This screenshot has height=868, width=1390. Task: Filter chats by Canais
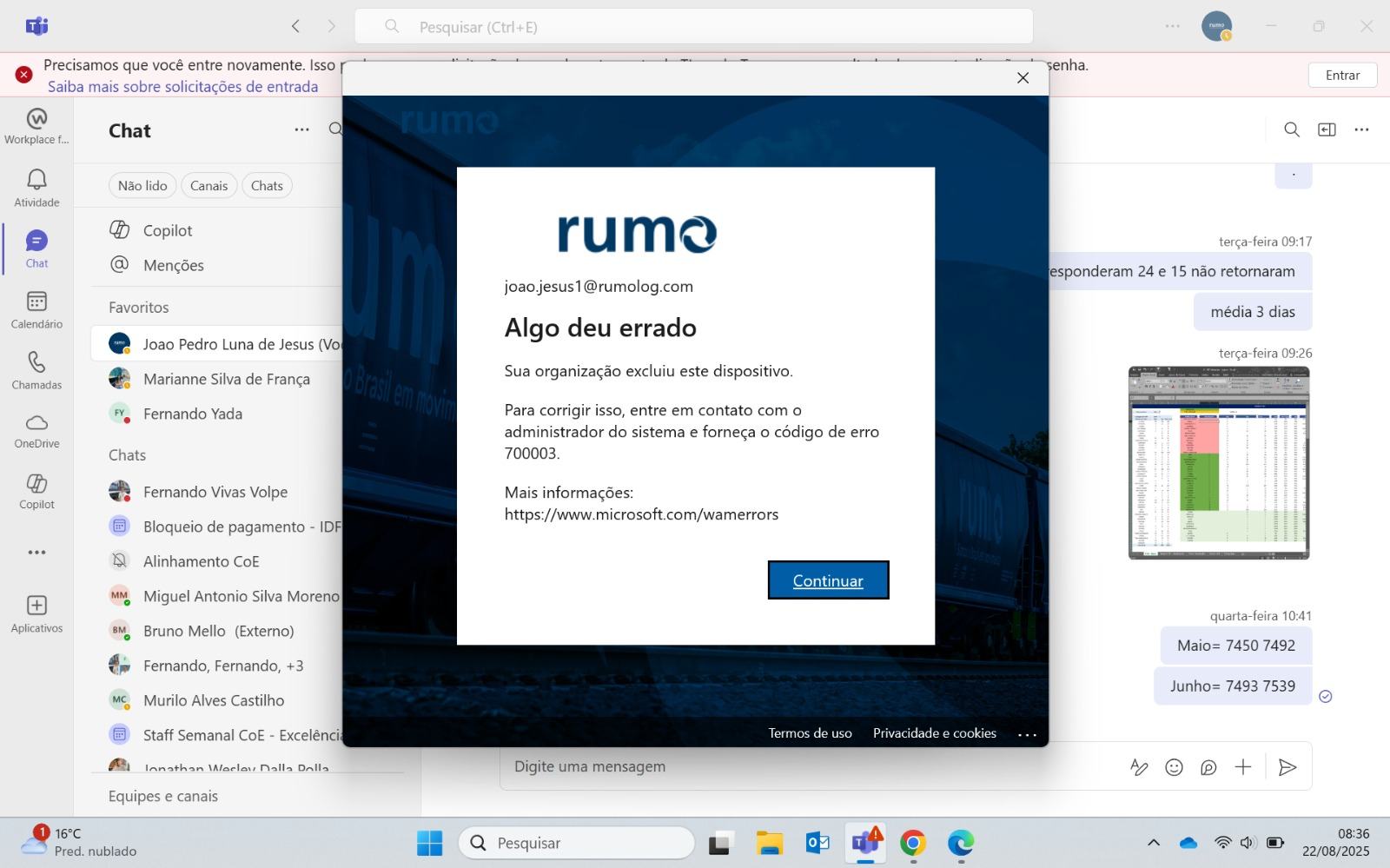click(x=208, y=186)
